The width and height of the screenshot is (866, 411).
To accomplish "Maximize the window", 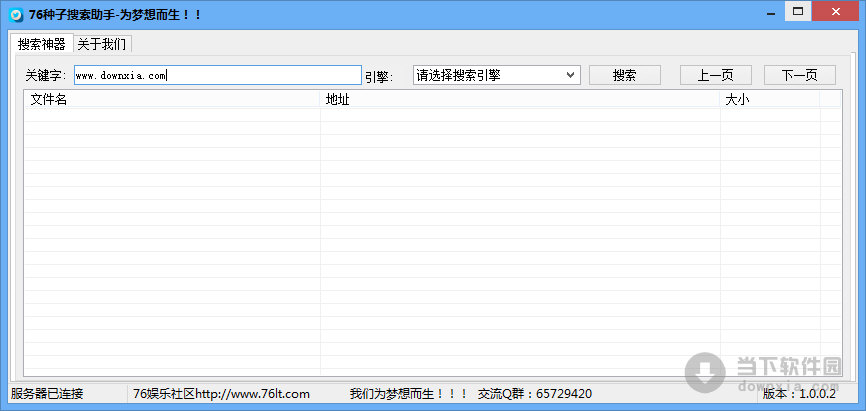I will tap(798, 11).
